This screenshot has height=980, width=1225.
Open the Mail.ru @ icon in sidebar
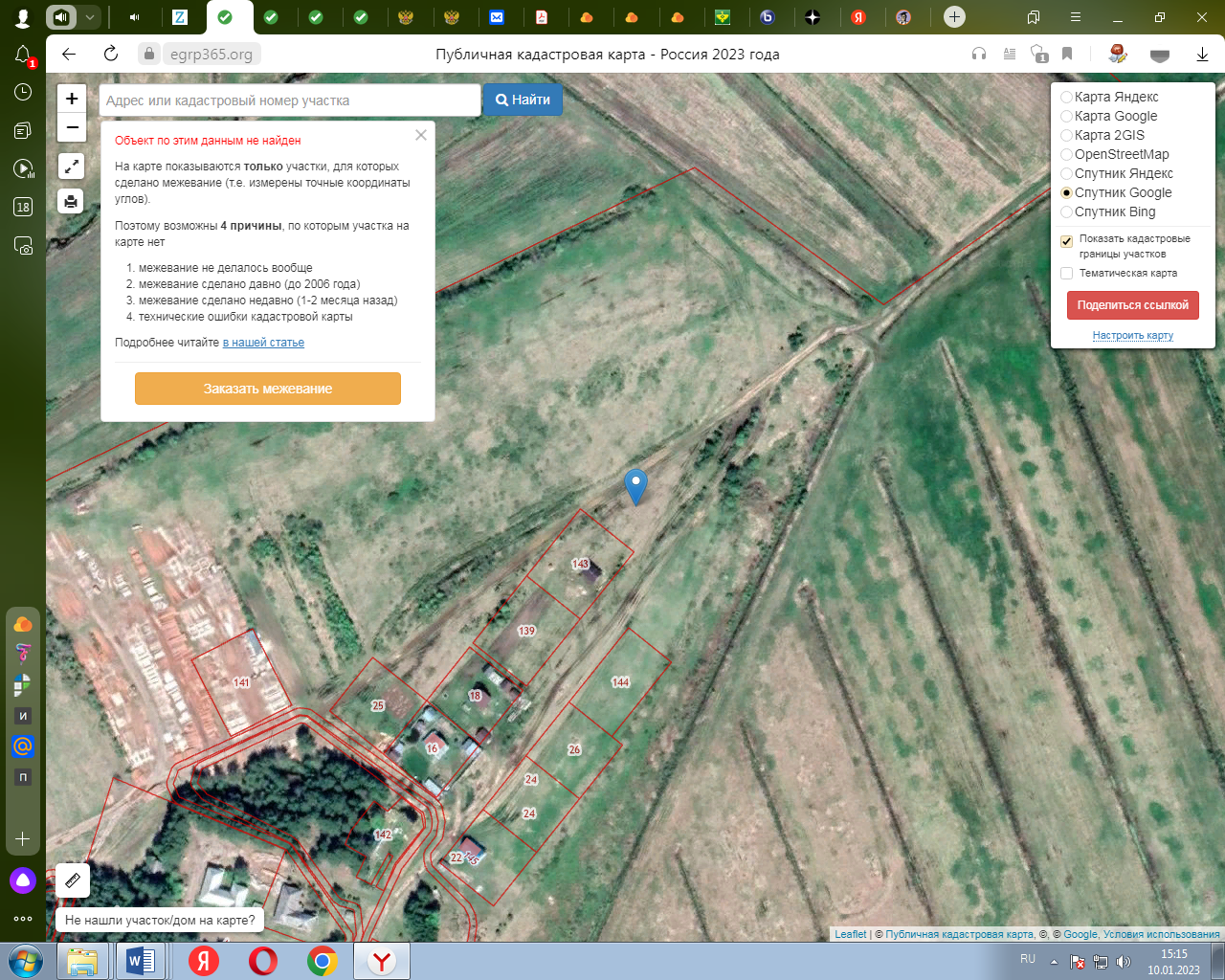point(23,746)
